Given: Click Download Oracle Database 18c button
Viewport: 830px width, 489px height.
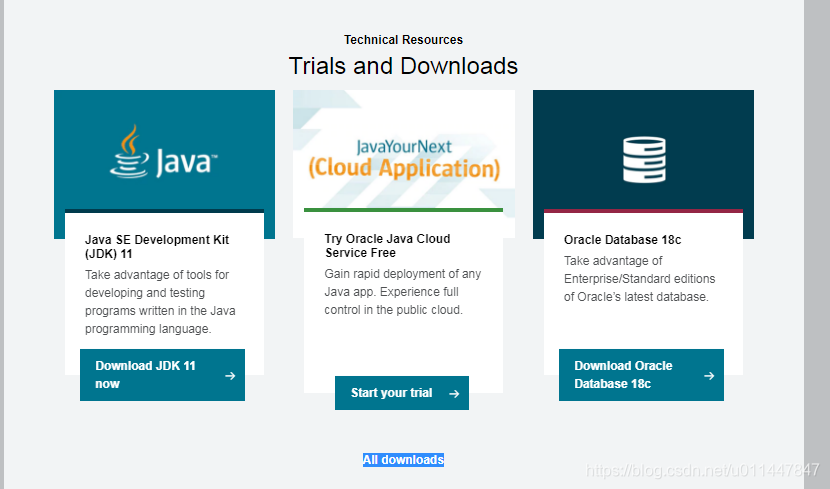Looking at the screenshot, I should click(x=641, y=375).
